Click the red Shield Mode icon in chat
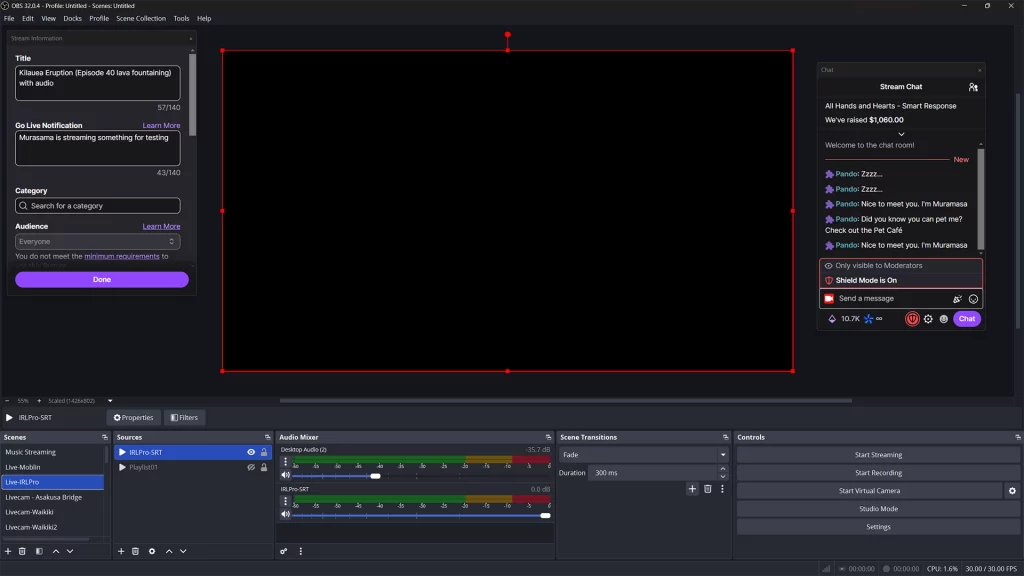Image resolution: width=1024 pixels, height=576 pixels. (912, 319)
